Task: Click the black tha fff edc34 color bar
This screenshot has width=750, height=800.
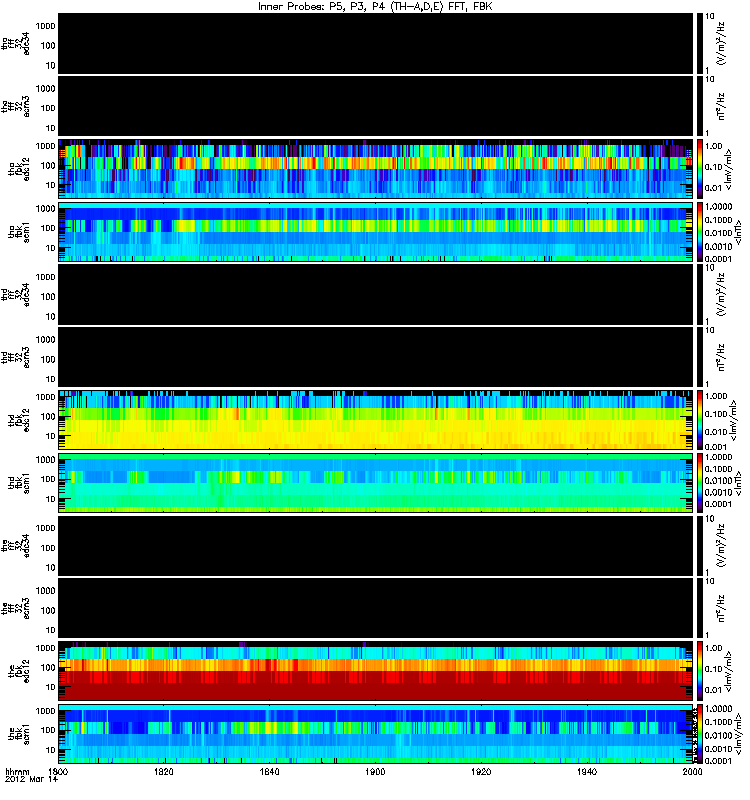Action: point(701,43)
